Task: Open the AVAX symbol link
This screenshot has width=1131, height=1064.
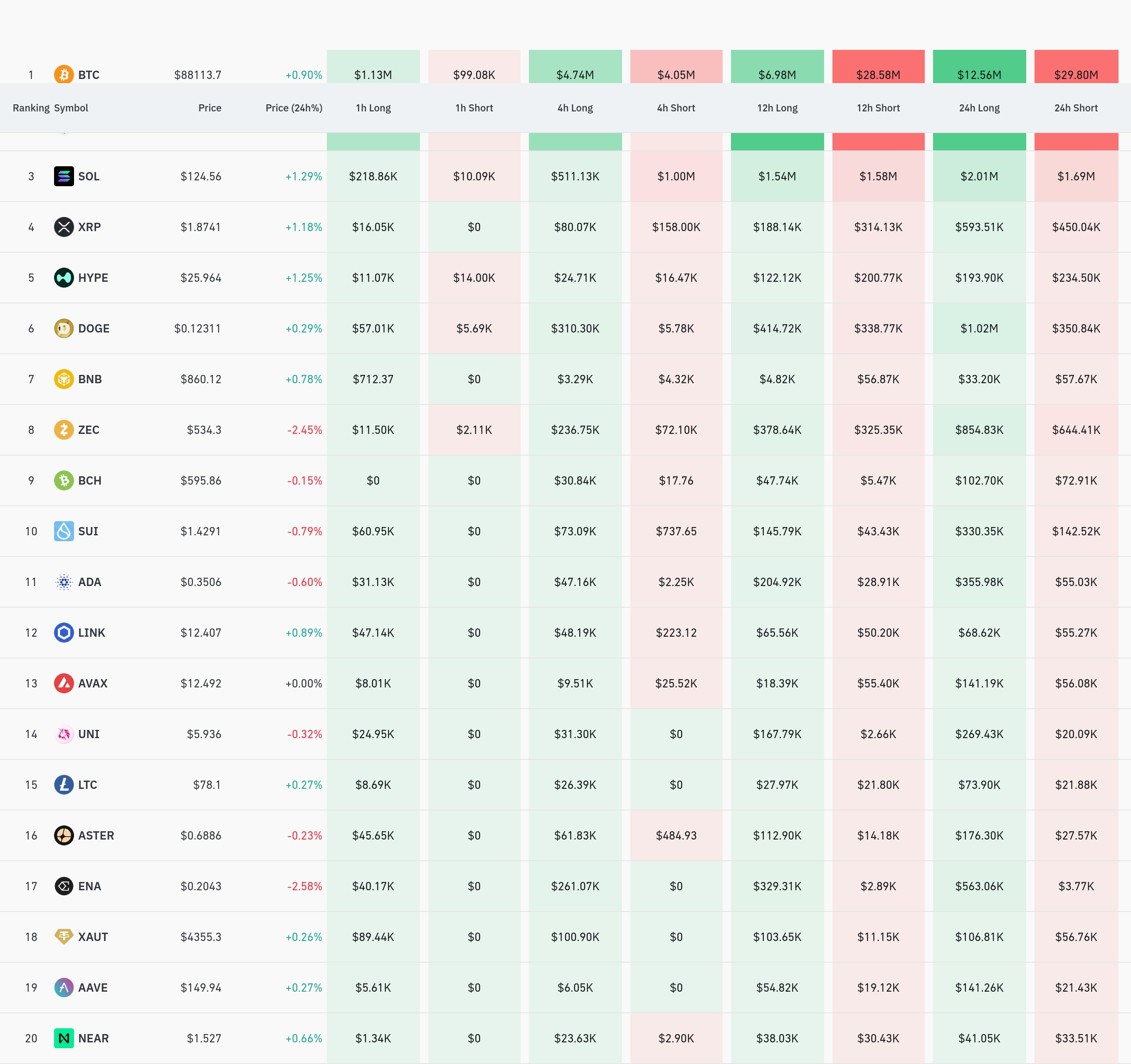Action: pos(93,683)
